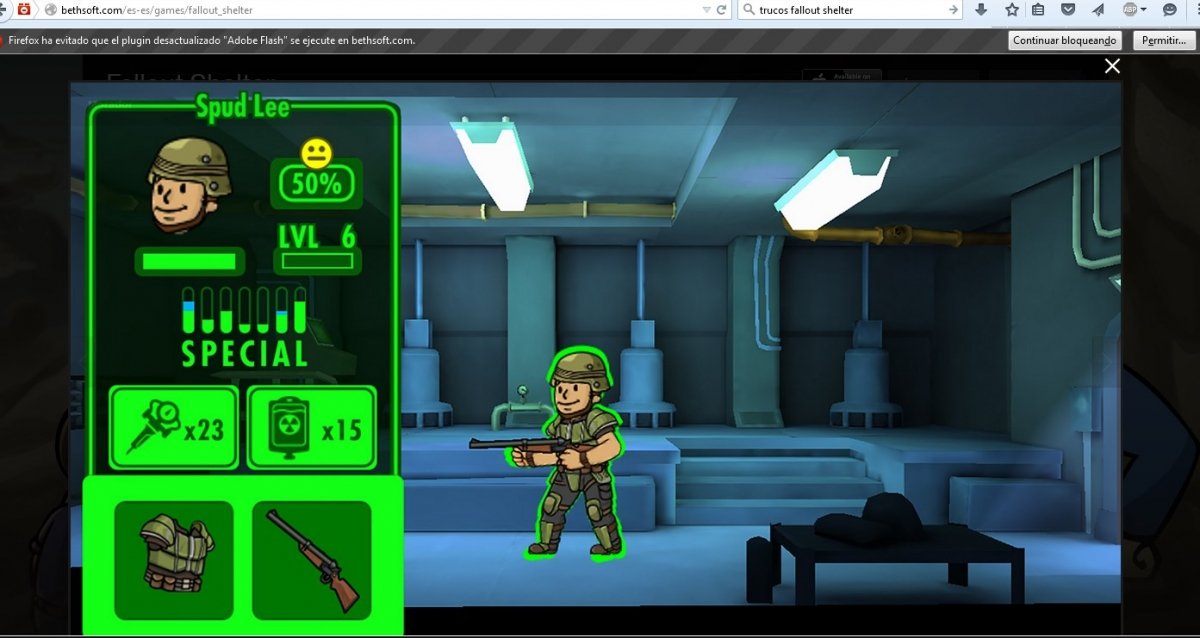The height and width of the screenshot is (638, 1200).
Task: Bookmark this page with star icon
Action: [x=1012, y=10]
